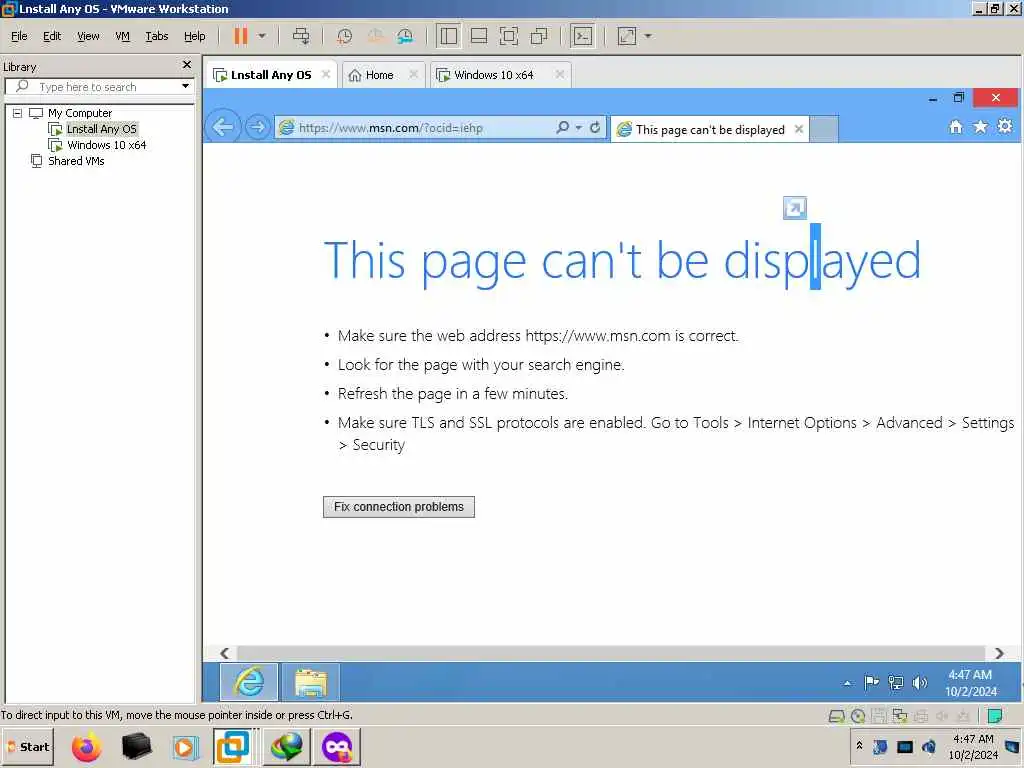Screen dimensions: 1024x768
Task: Close the Library panel
Action: pos(187,65)
